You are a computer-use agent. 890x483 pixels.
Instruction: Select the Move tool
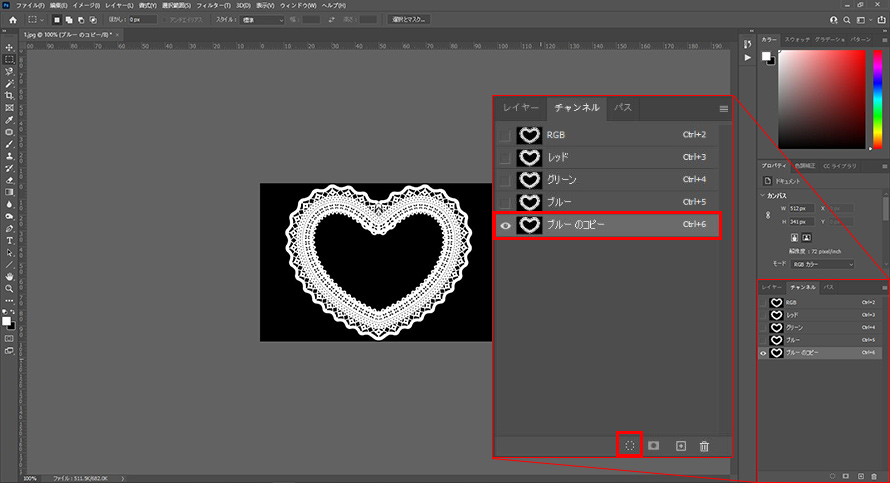coord(9,48)
